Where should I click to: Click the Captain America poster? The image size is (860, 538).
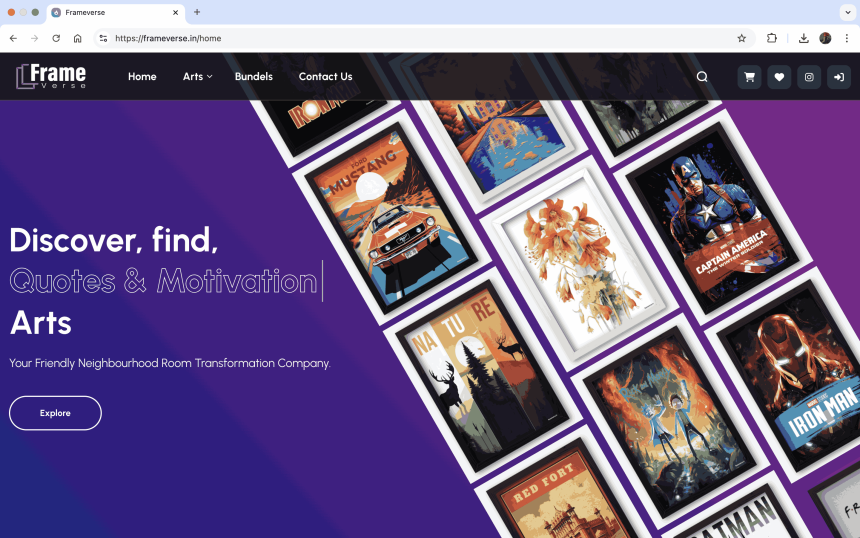click(x=713, y=215)
